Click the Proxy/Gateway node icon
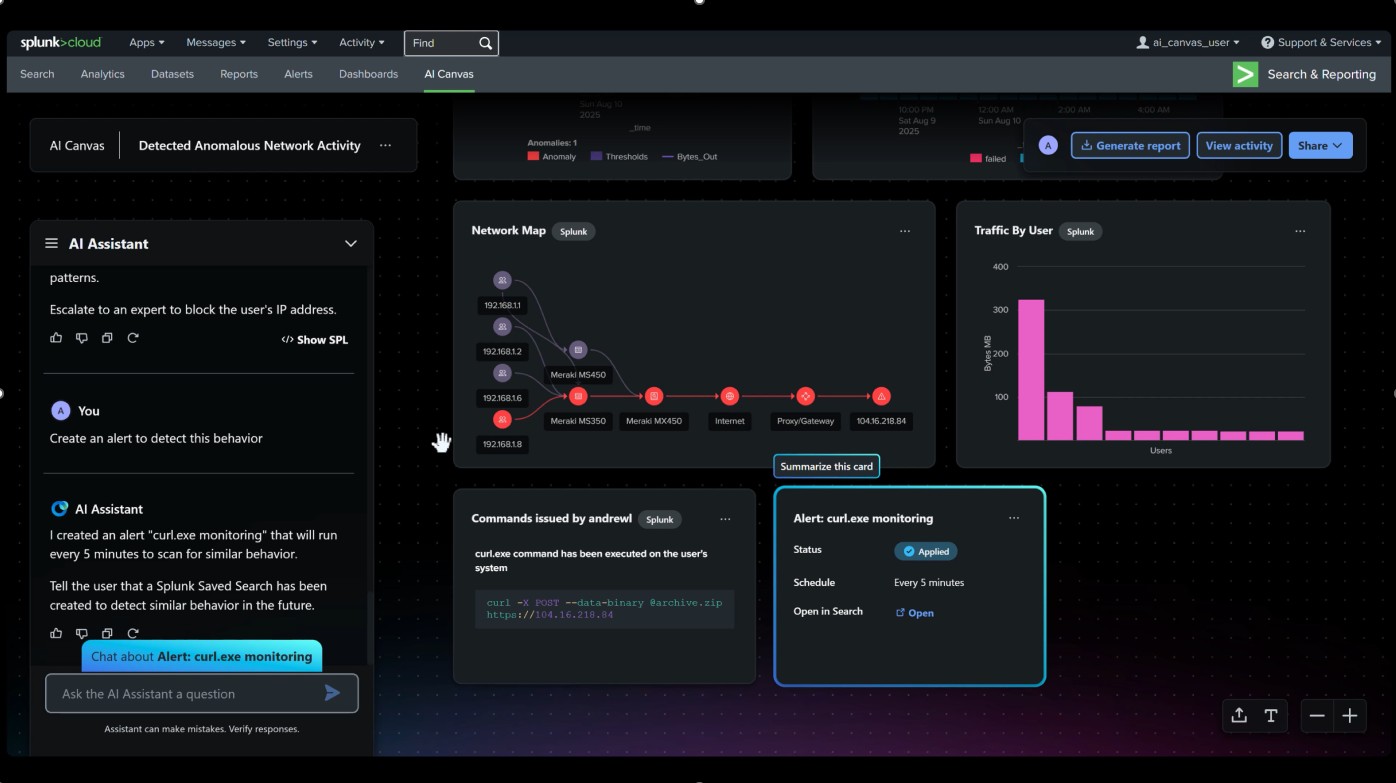This screenshot has height=783, width=1396. pos(805,396)
